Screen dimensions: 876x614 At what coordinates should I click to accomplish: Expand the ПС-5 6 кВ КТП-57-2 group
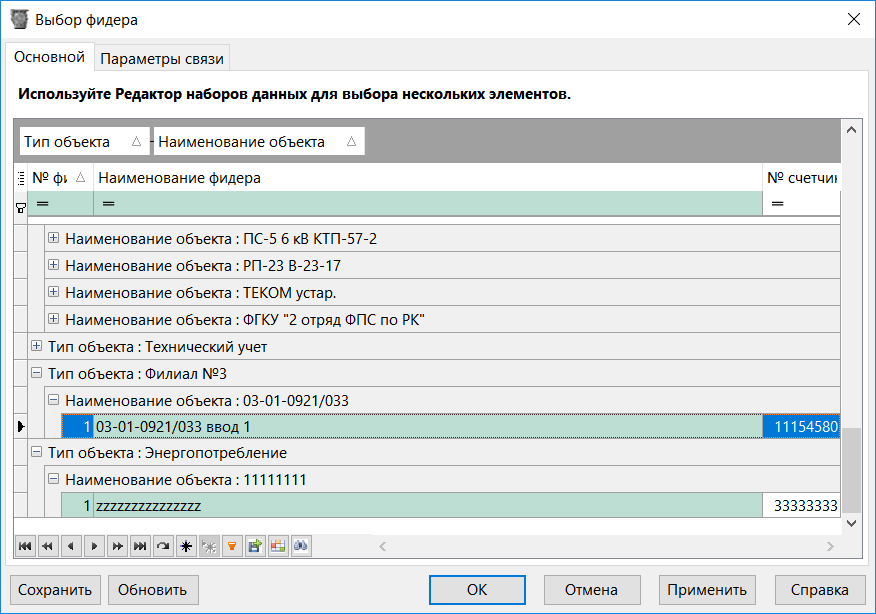(x=52, y=238)
